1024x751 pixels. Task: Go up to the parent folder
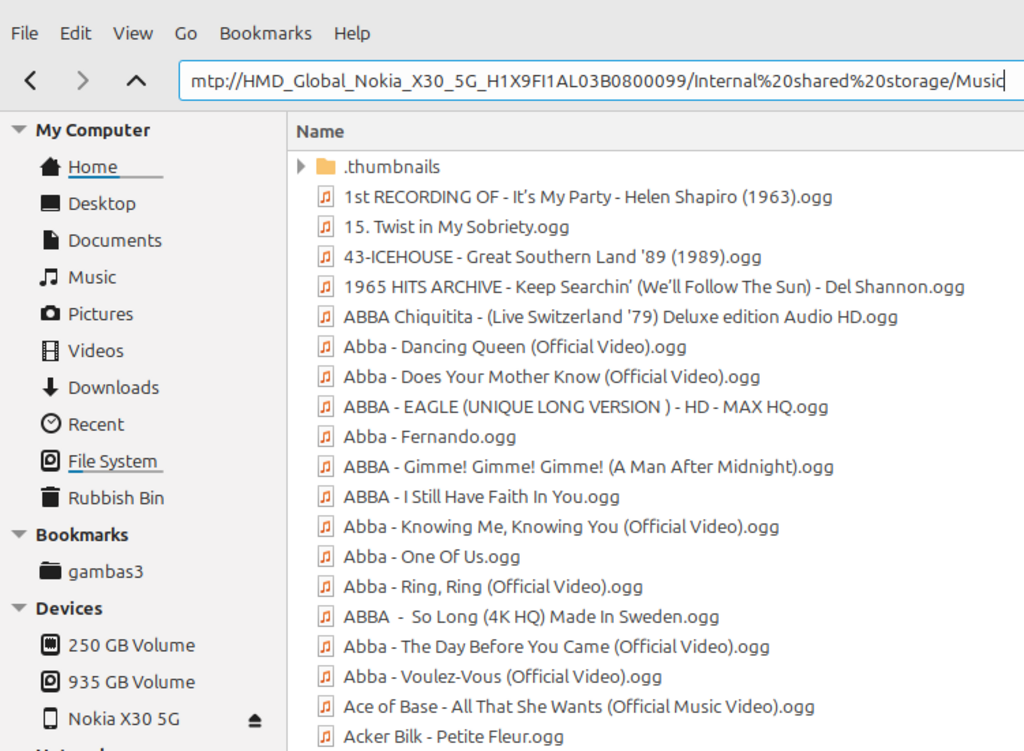136,80
